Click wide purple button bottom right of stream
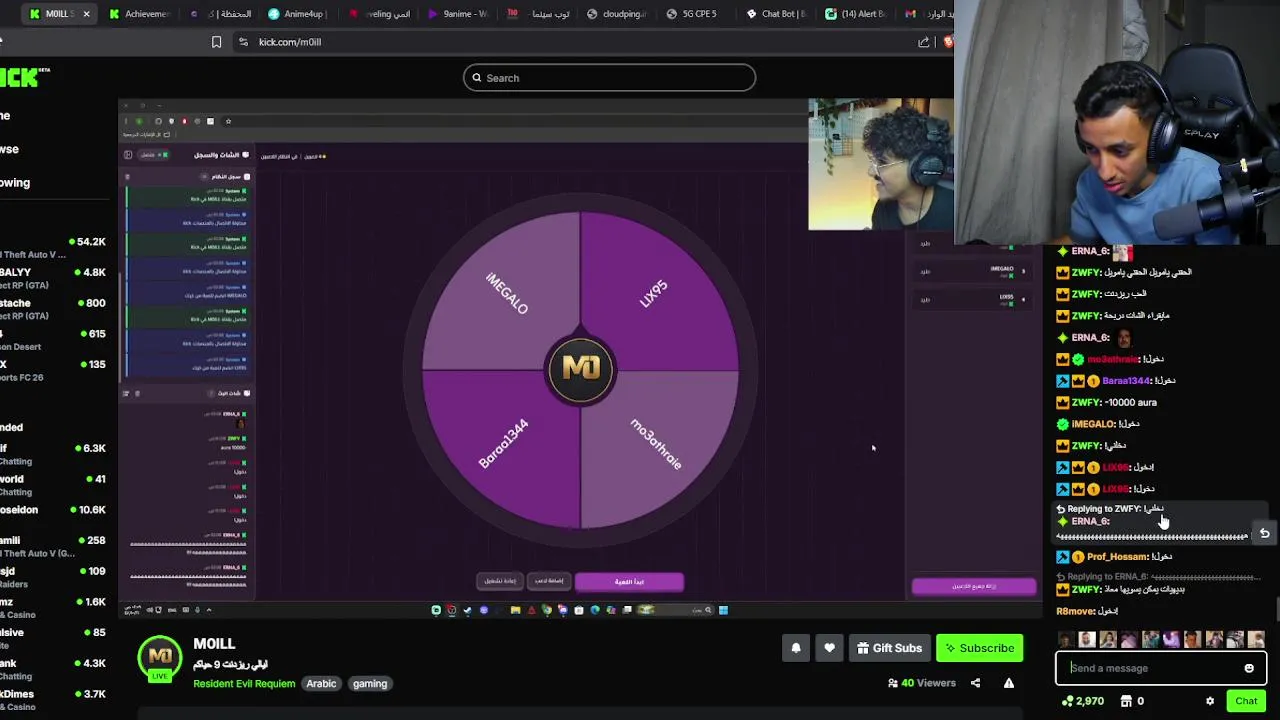Screen dimensions: 1280x720 coord(973,586)
